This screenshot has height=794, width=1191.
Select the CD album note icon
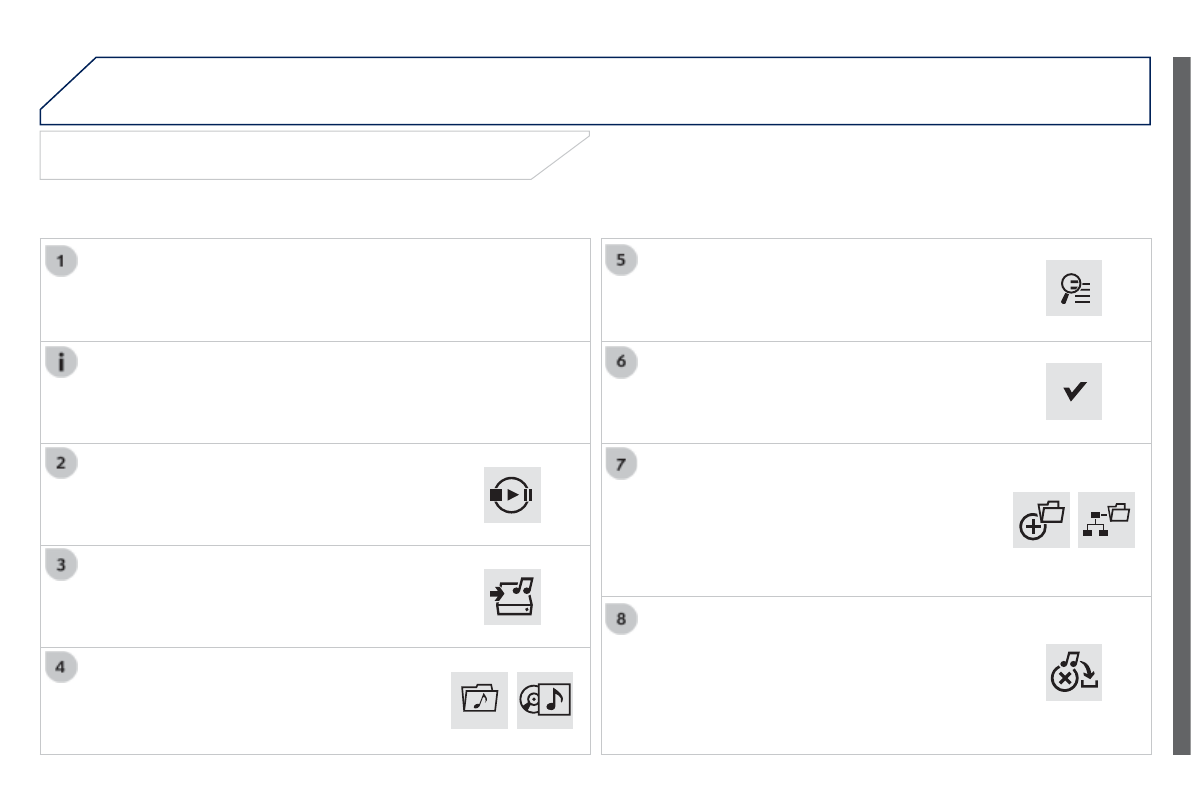pos(545,700)
